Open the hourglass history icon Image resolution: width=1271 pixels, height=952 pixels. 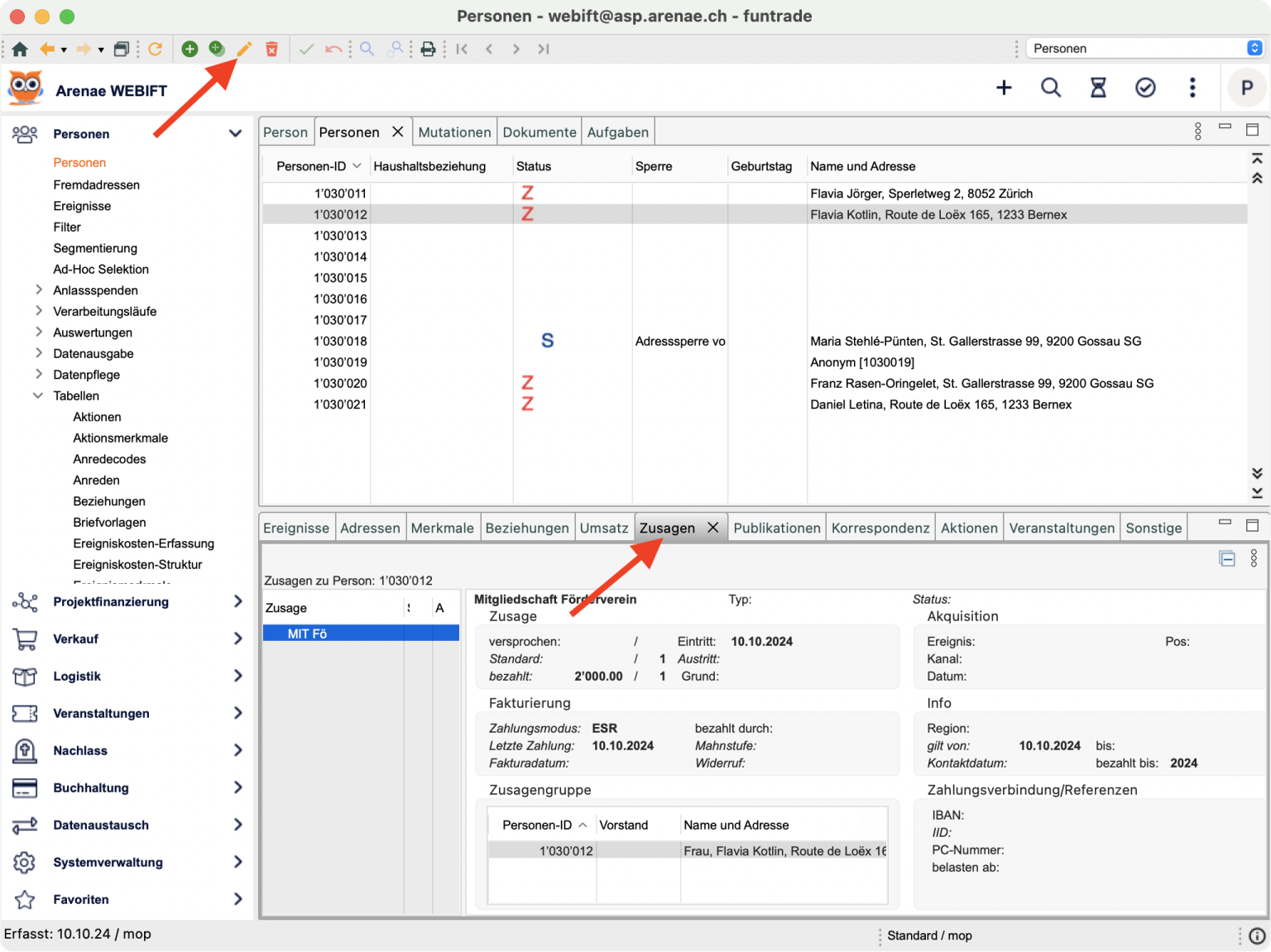(x=1098, y=88)
